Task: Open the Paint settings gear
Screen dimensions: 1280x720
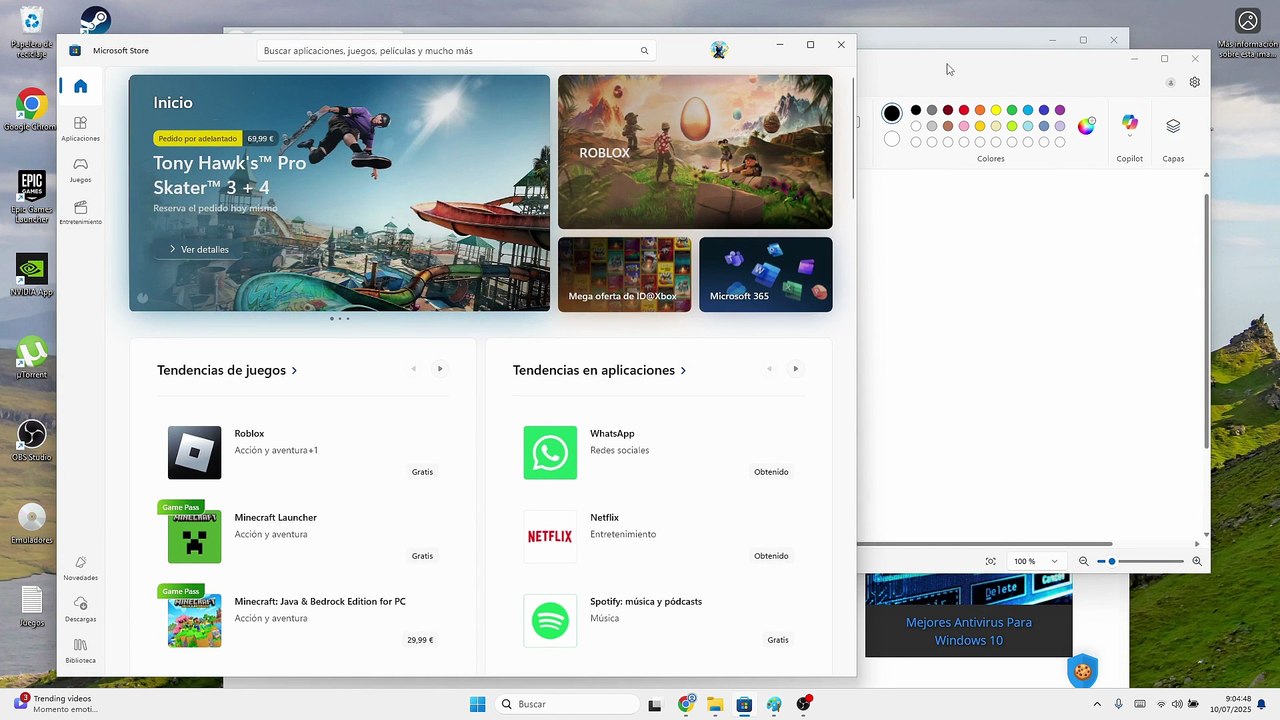Action: point(1194,82)
